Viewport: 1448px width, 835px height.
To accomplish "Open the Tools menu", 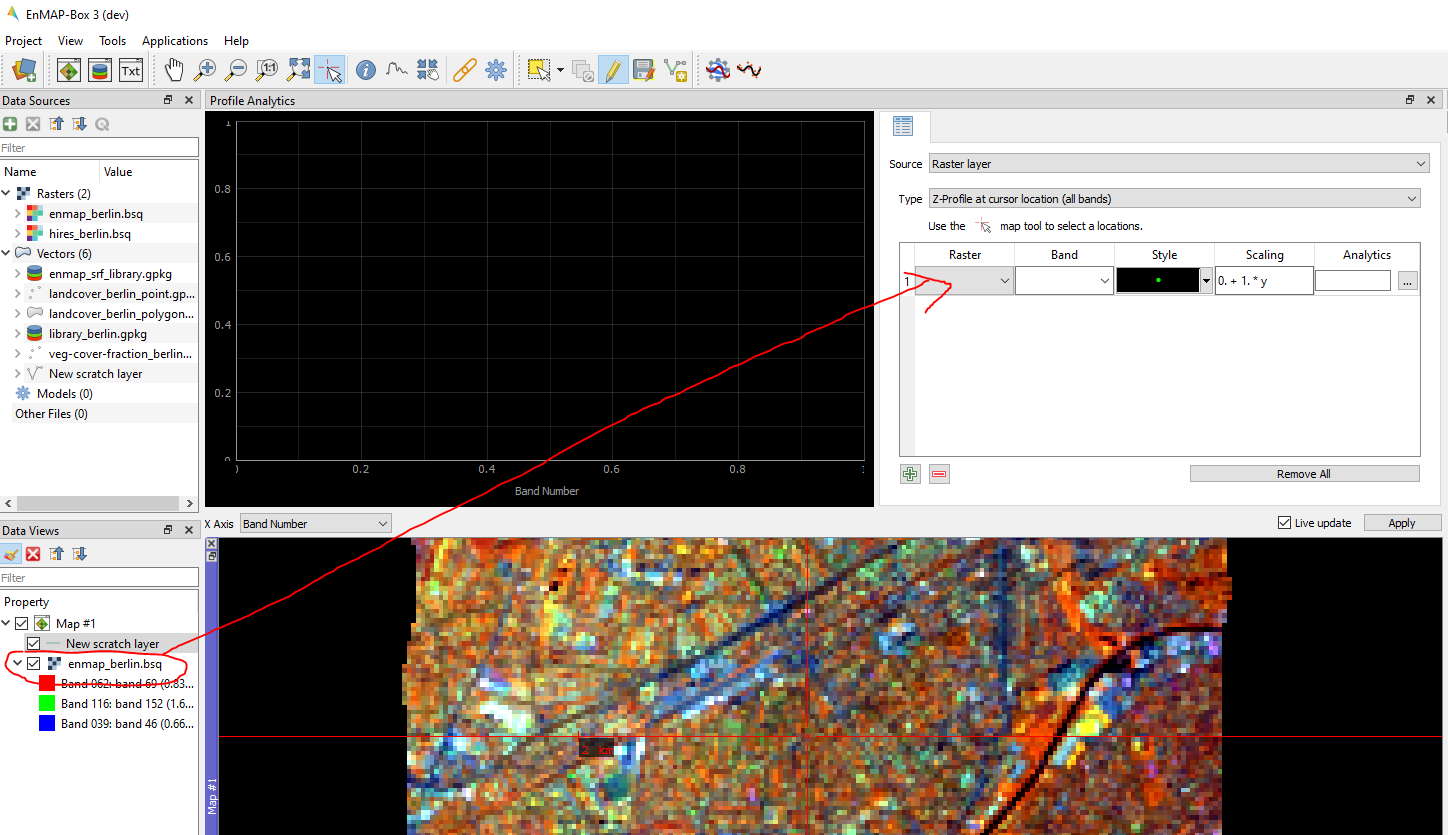I will 112,41.
